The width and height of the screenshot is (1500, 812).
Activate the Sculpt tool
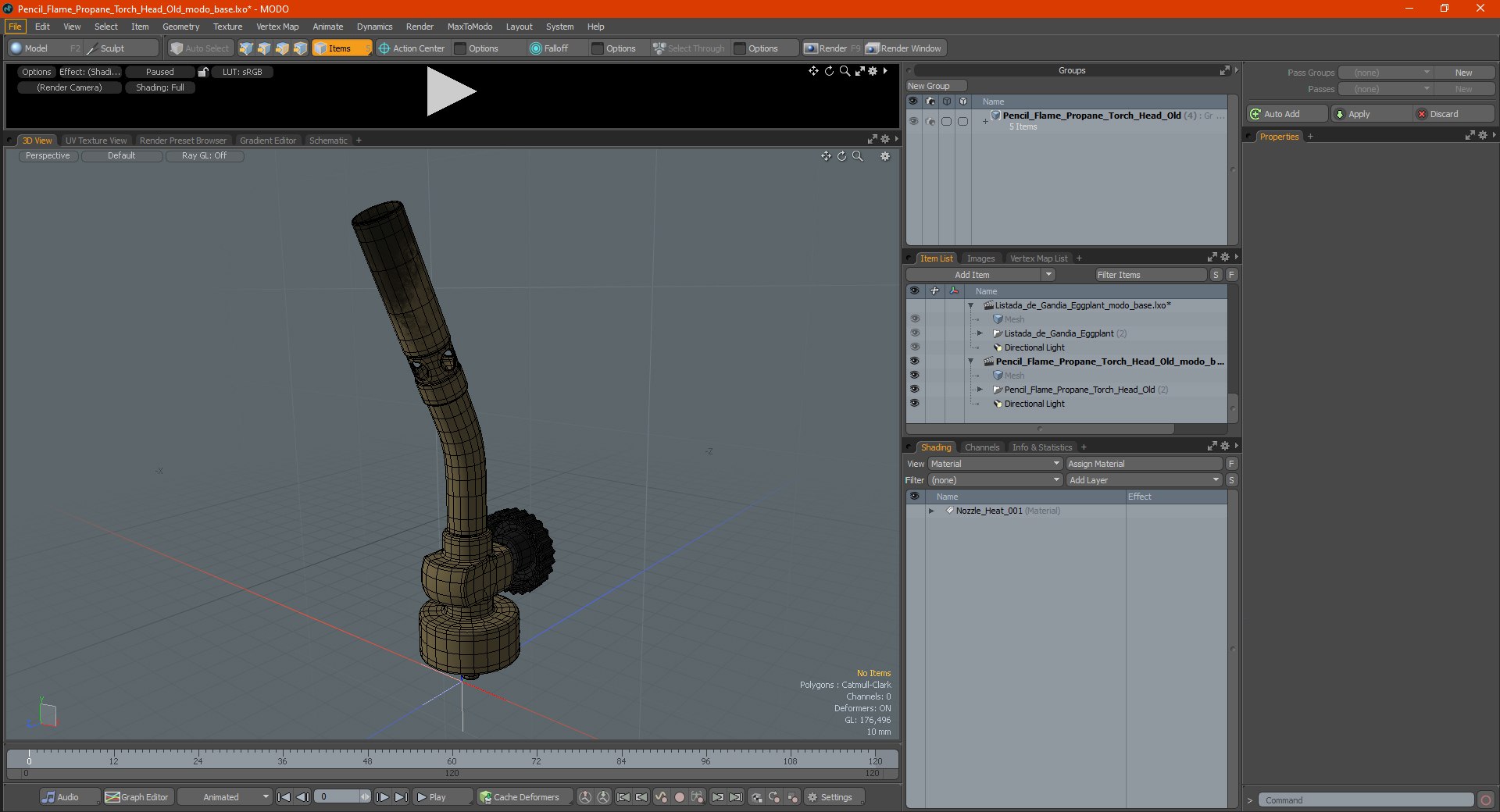click(112, 48)
